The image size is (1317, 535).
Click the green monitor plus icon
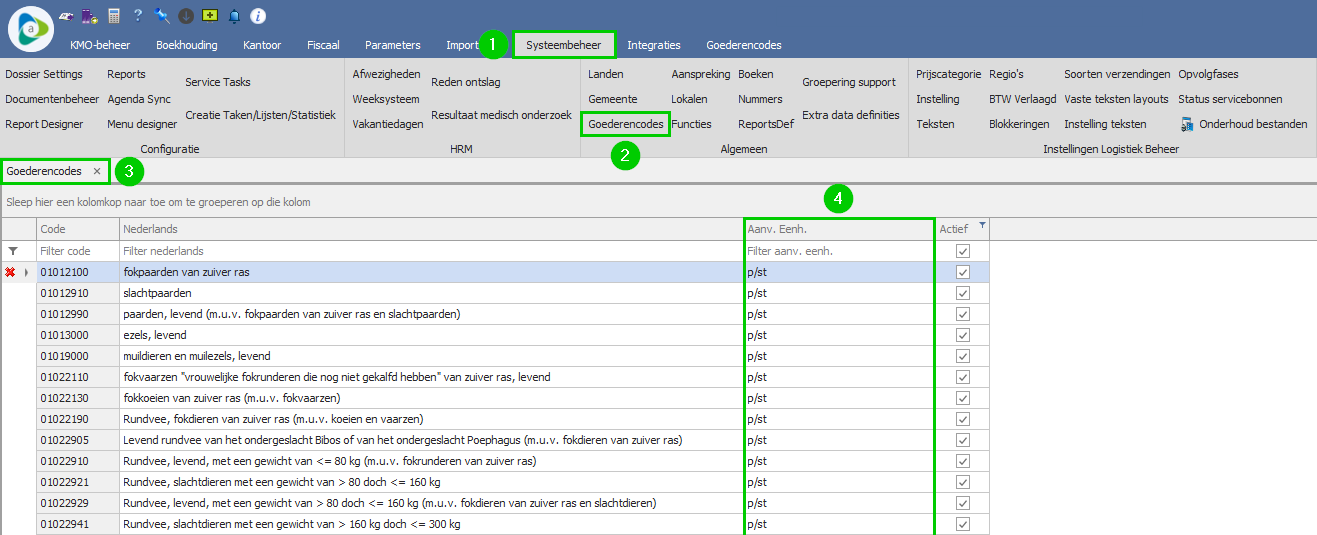[x=210, y=15]
